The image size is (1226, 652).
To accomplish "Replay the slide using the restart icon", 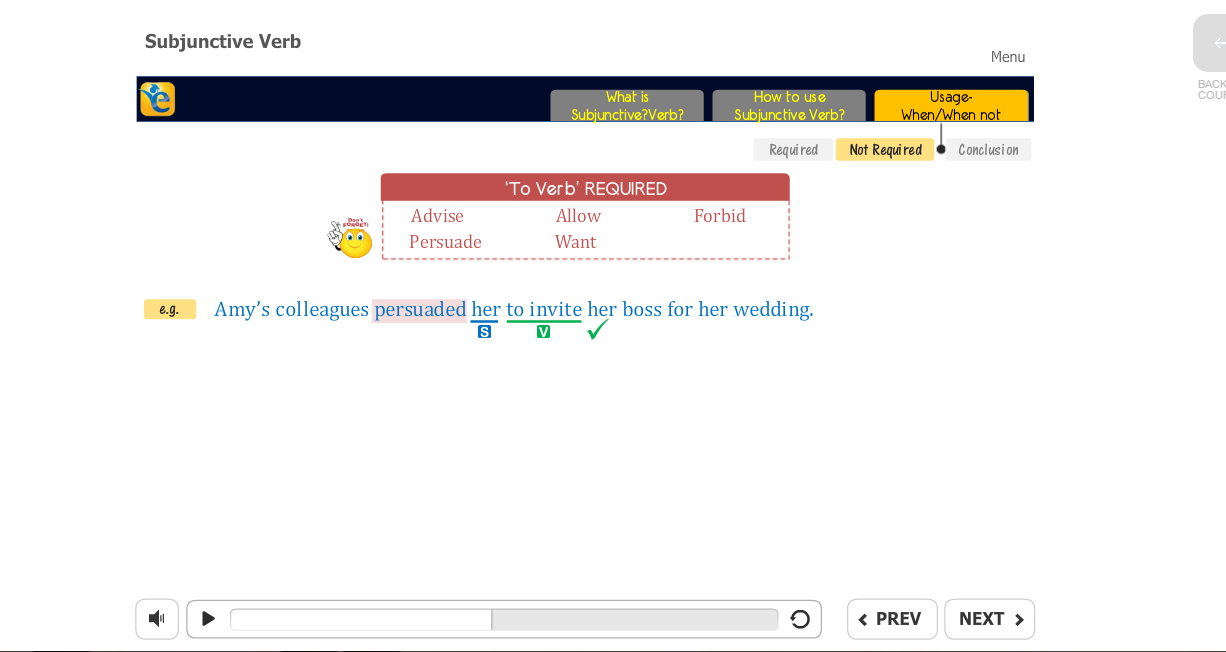I will click(800, 619).
